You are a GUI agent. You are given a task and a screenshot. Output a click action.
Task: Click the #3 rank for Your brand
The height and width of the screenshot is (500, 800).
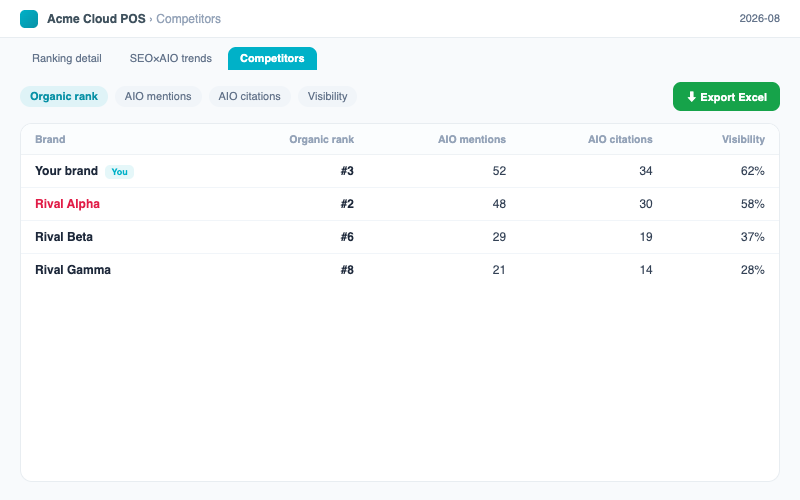click(347, 171)
